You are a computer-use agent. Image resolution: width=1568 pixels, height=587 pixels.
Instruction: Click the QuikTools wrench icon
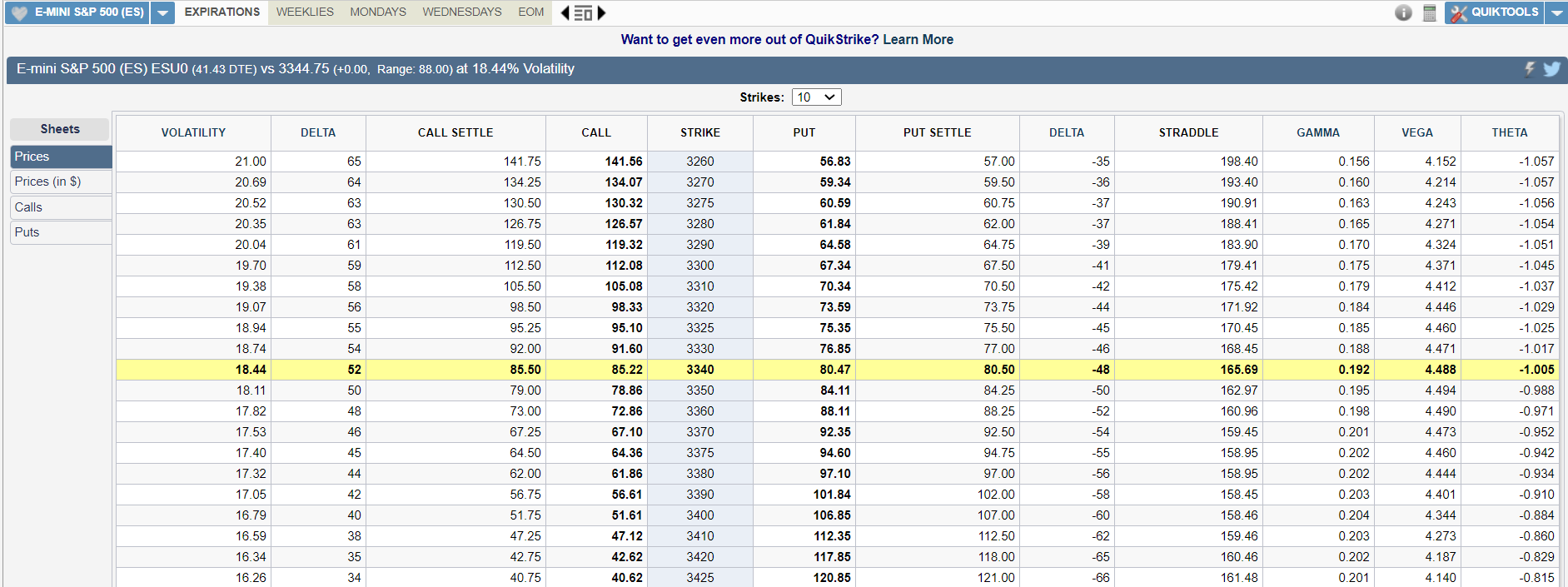1459,13
